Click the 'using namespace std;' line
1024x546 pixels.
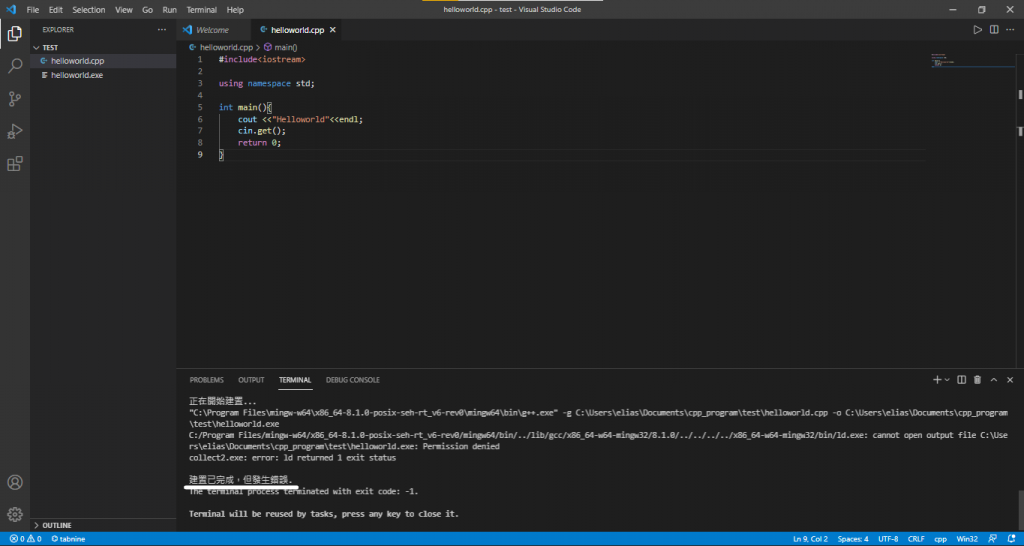[x=266, y=84]
